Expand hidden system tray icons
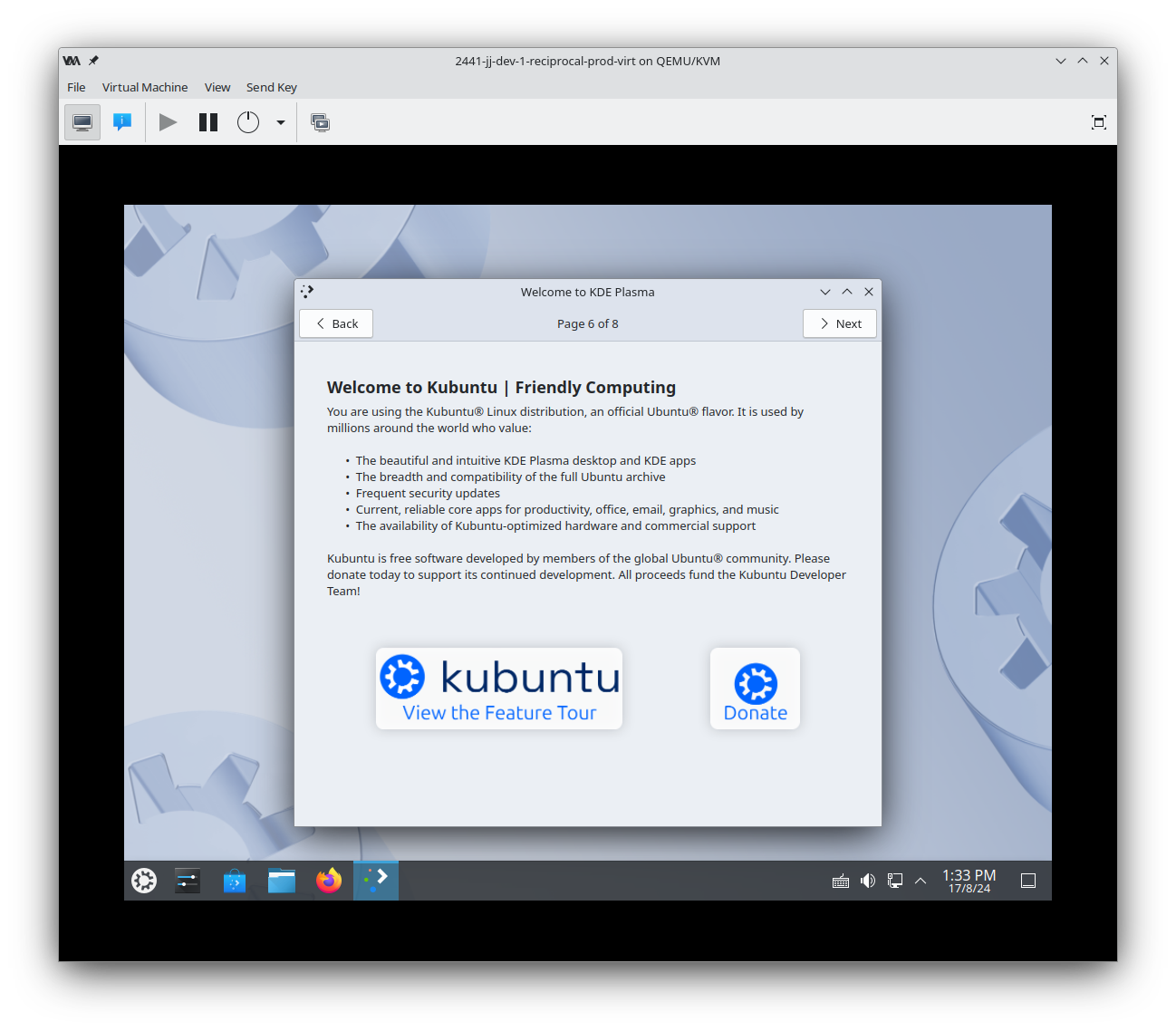This screenshot has height=1031, width=1176. [x=921, y=881]
